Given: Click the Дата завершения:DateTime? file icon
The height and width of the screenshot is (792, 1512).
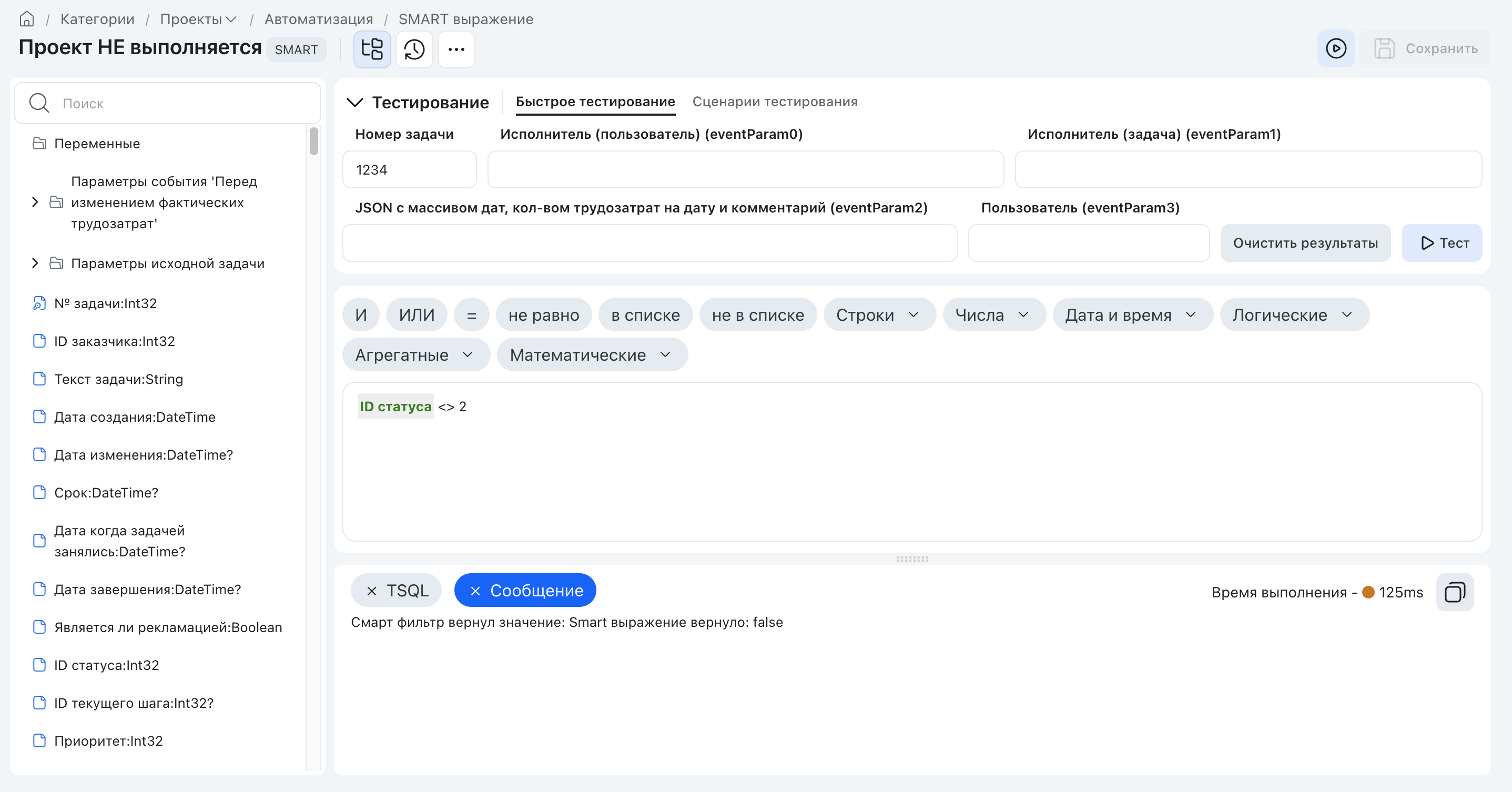Looking at the screenshot, I should point(39,589).
